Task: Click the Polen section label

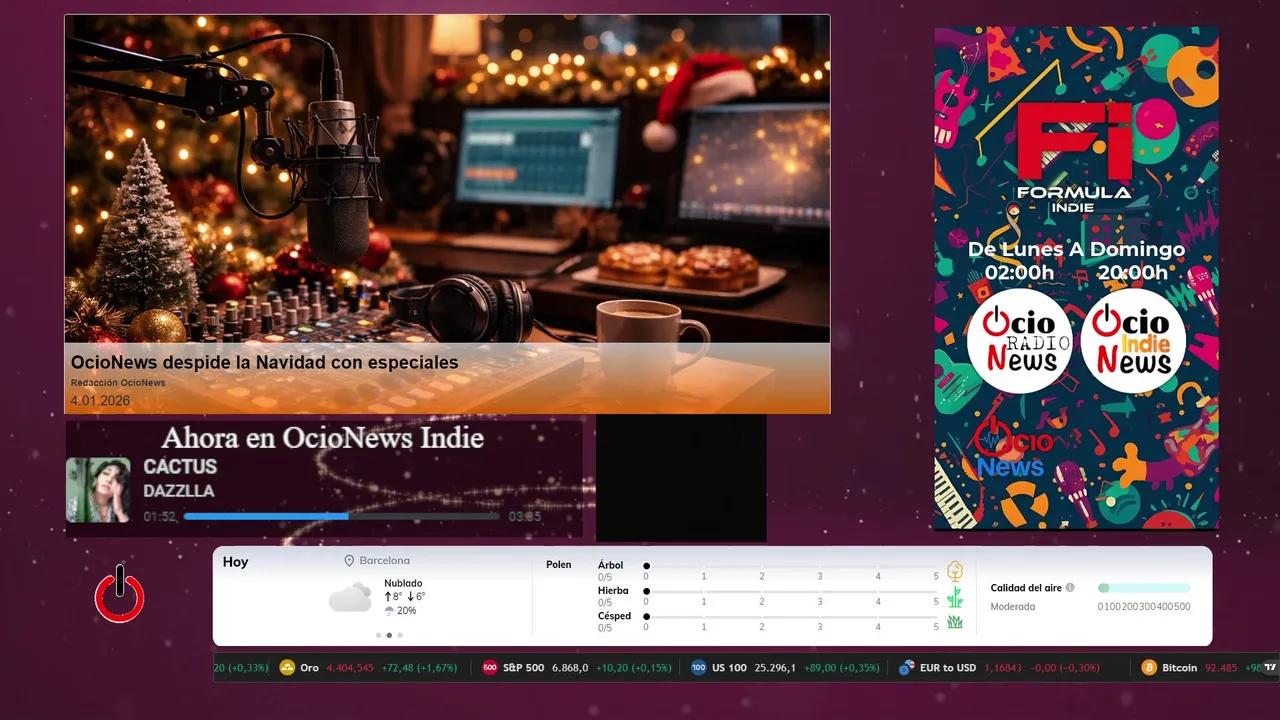Action: coord(558,565)
